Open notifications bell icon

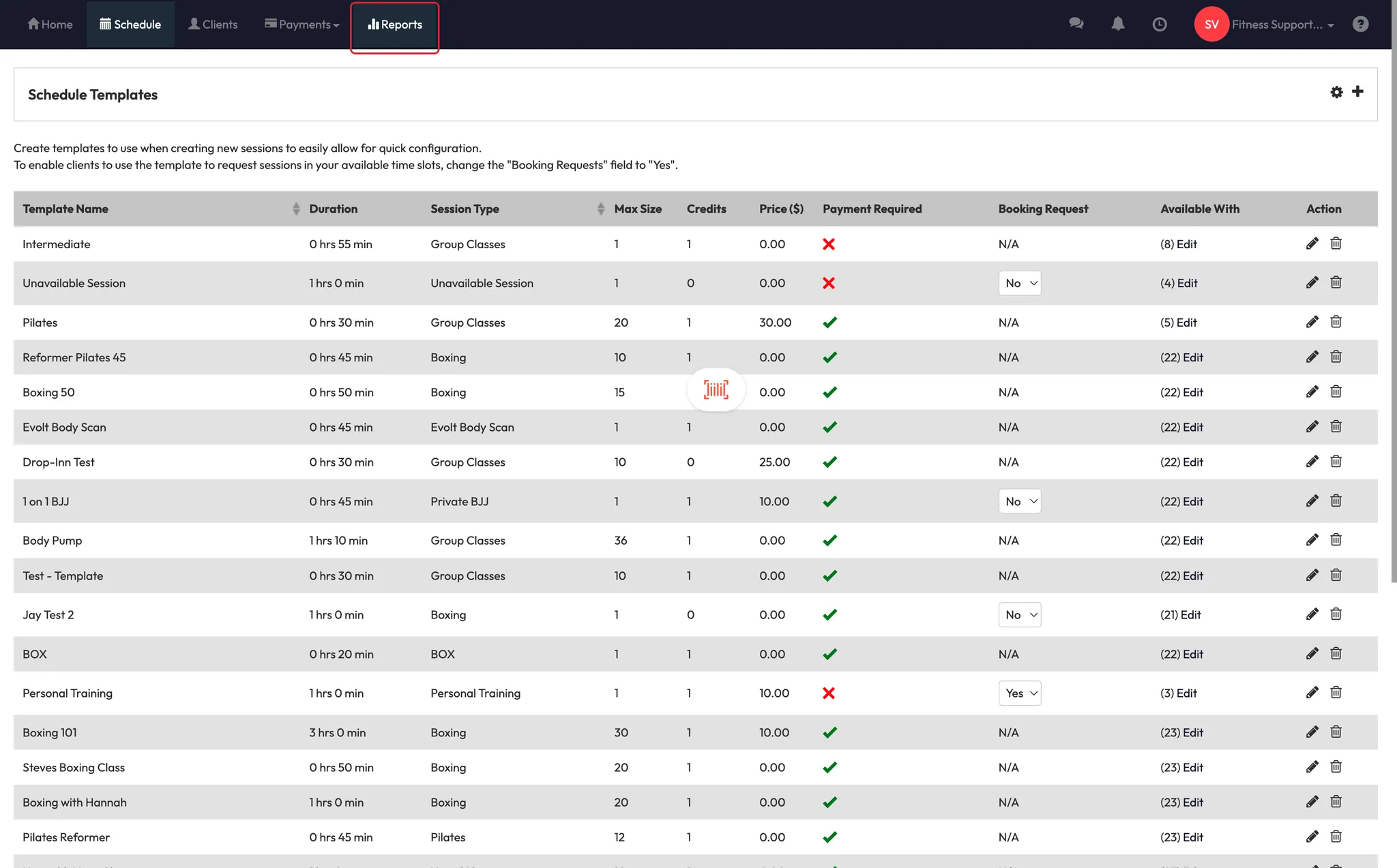point(1117,24)
